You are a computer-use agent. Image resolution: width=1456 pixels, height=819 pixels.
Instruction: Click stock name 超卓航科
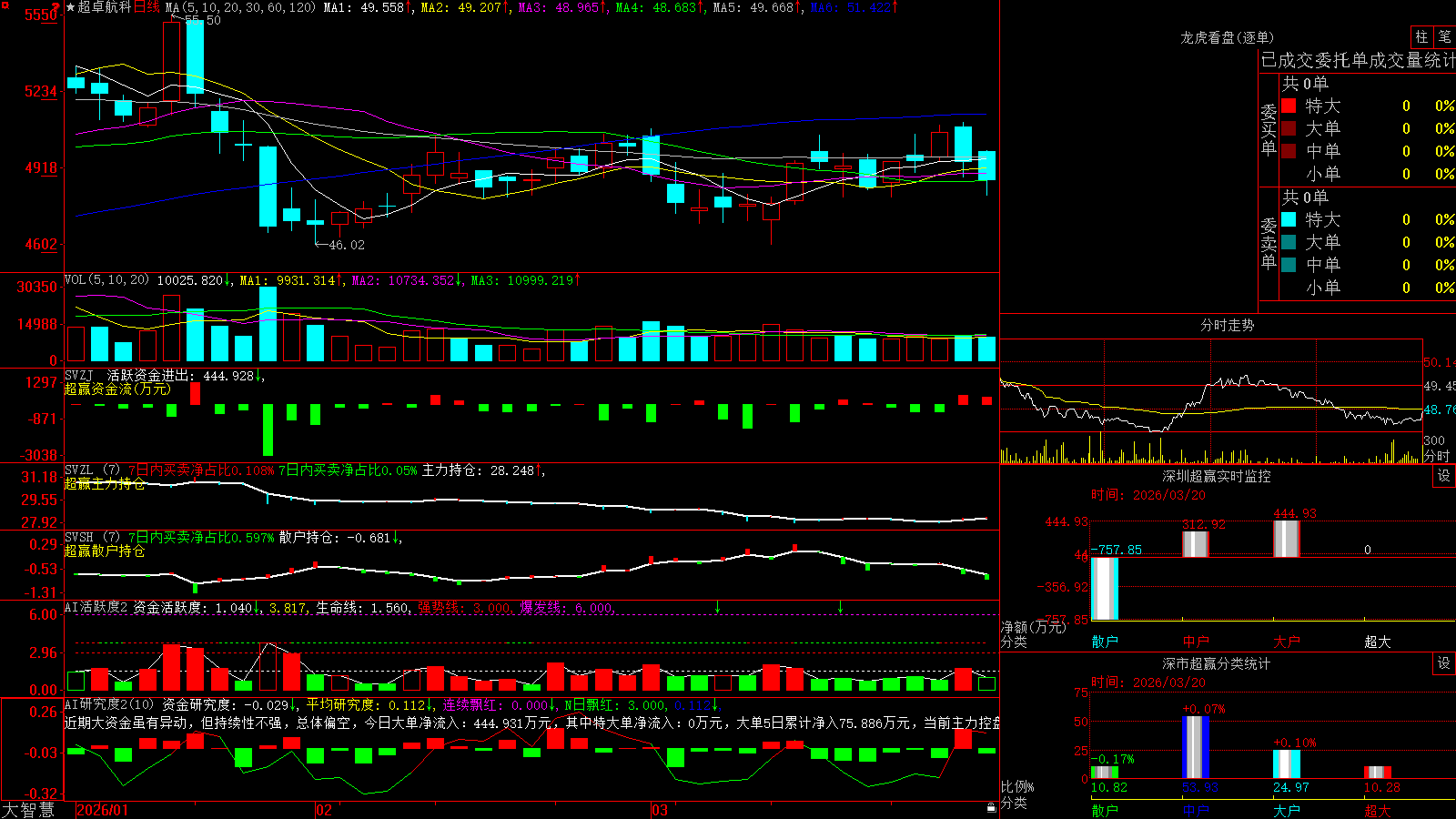[105, 7]
